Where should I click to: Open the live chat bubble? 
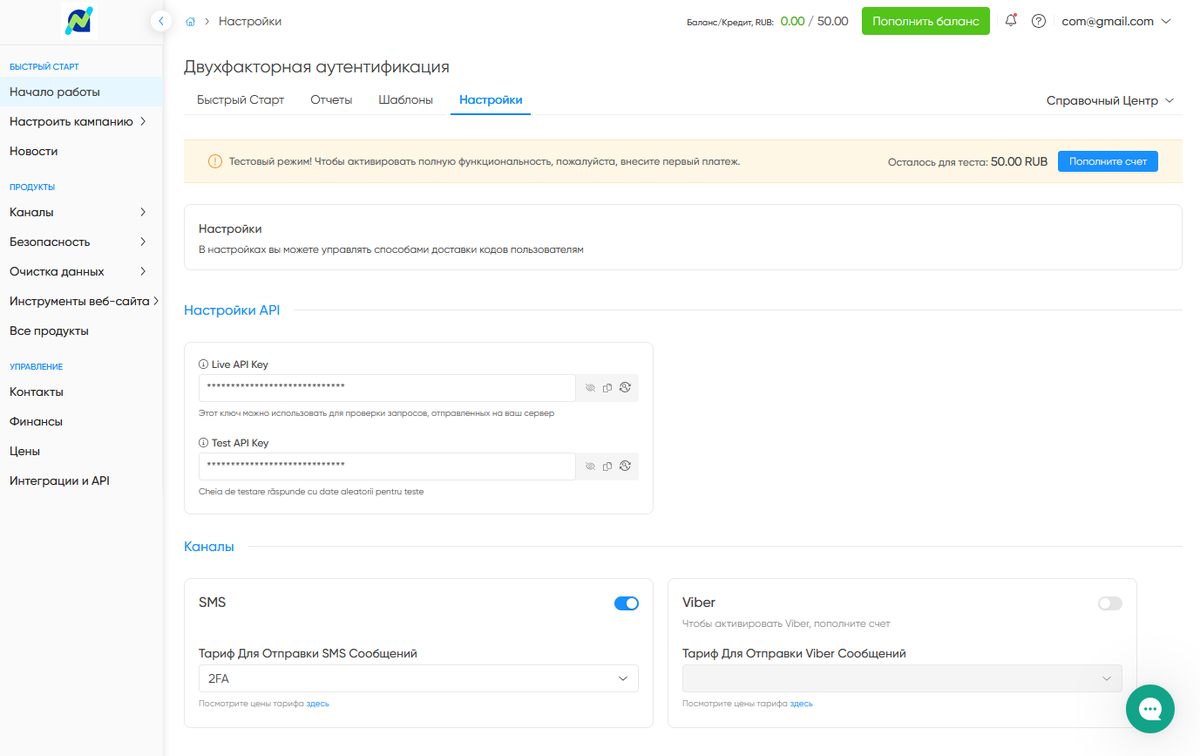pyautogui.click(x=1150, y=709)
